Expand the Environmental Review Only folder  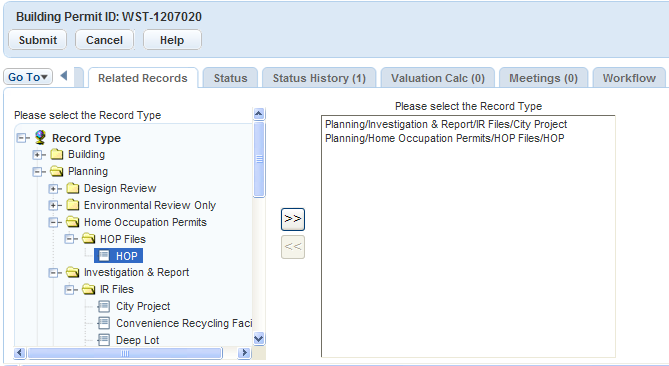[53, 205]
